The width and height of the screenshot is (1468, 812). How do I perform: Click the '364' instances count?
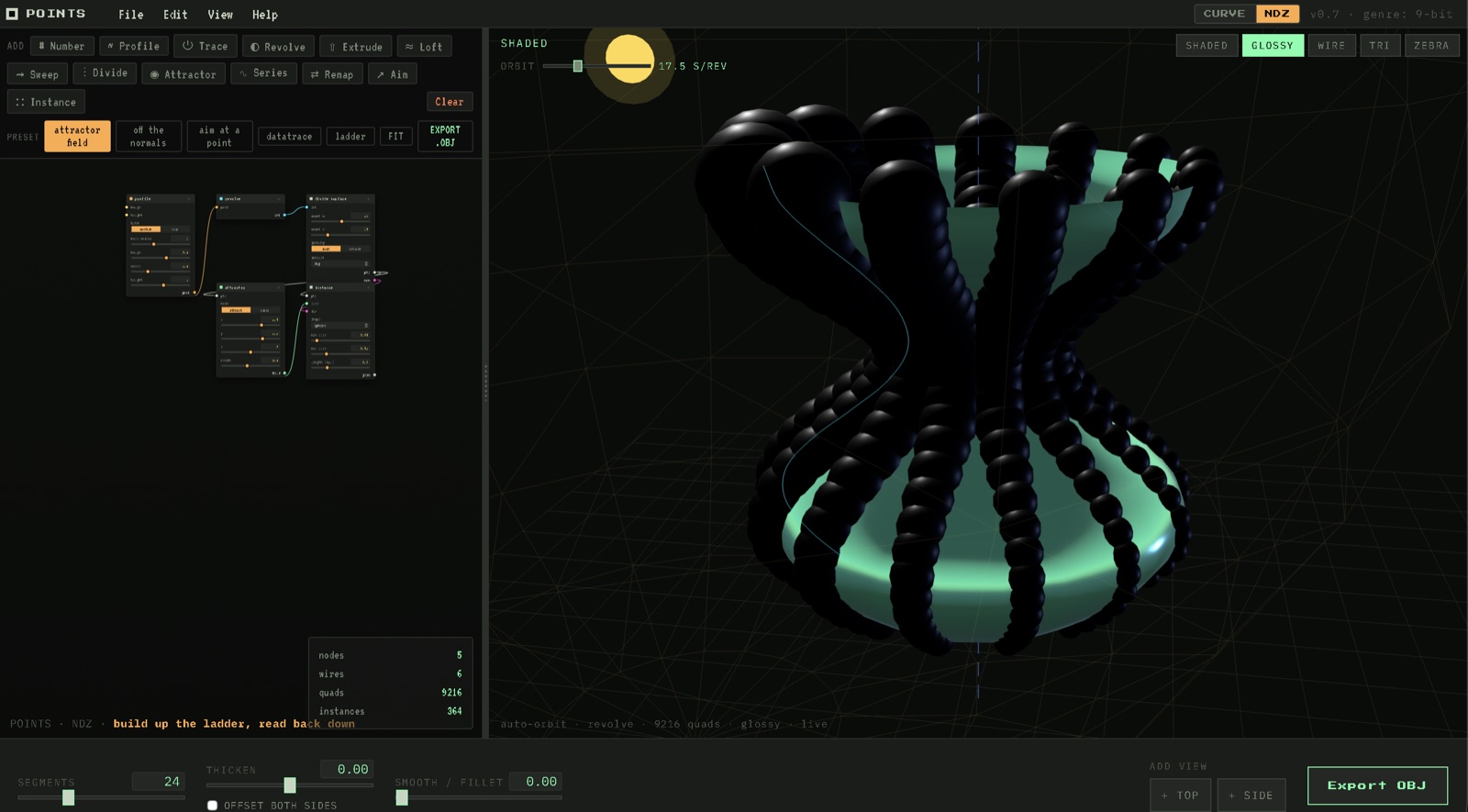pyautogui.click(x=454, y=711)
